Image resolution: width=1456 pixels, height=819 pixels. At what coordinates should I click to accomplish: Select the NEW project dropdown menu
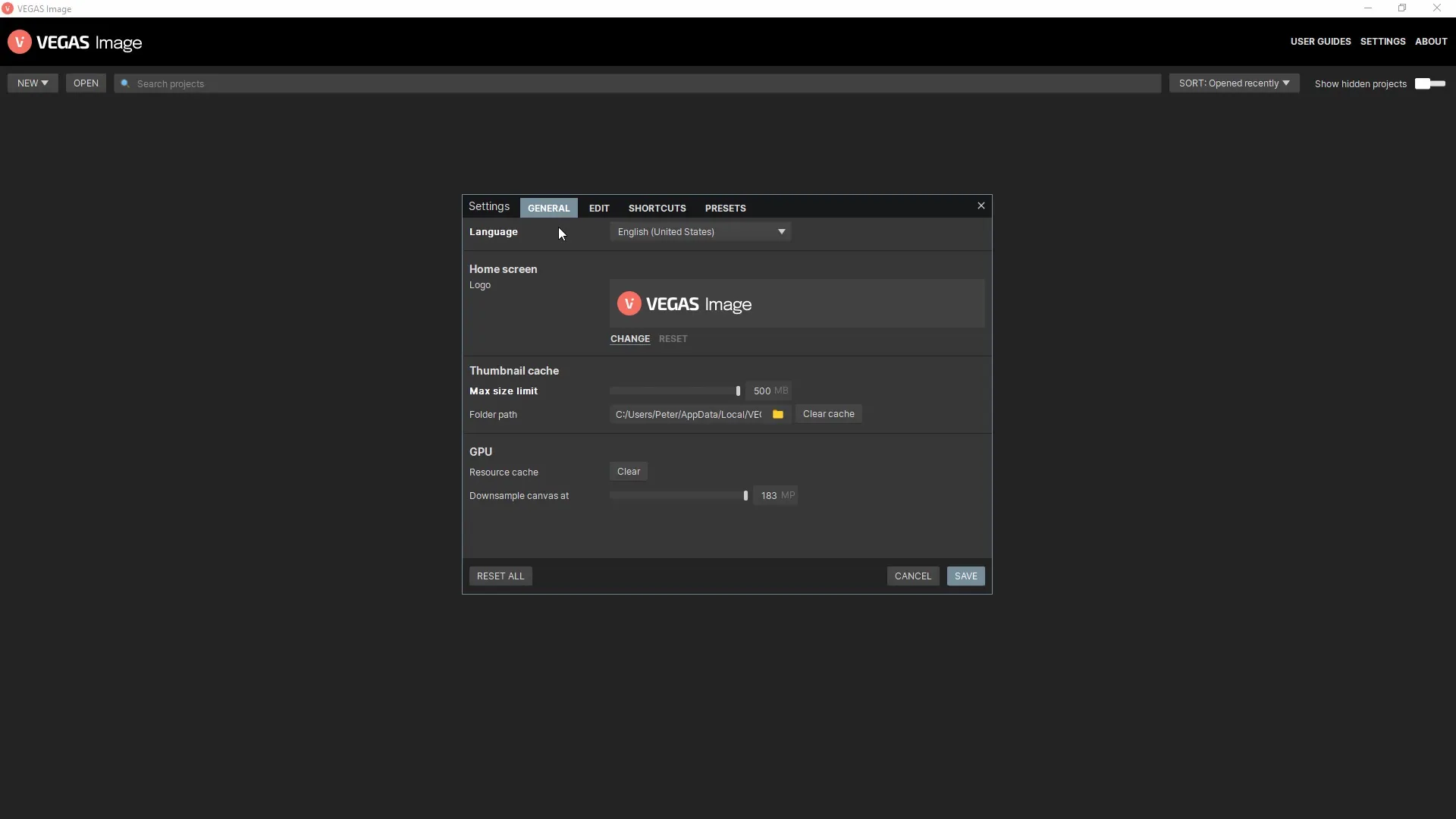click(x=33, y=82)
